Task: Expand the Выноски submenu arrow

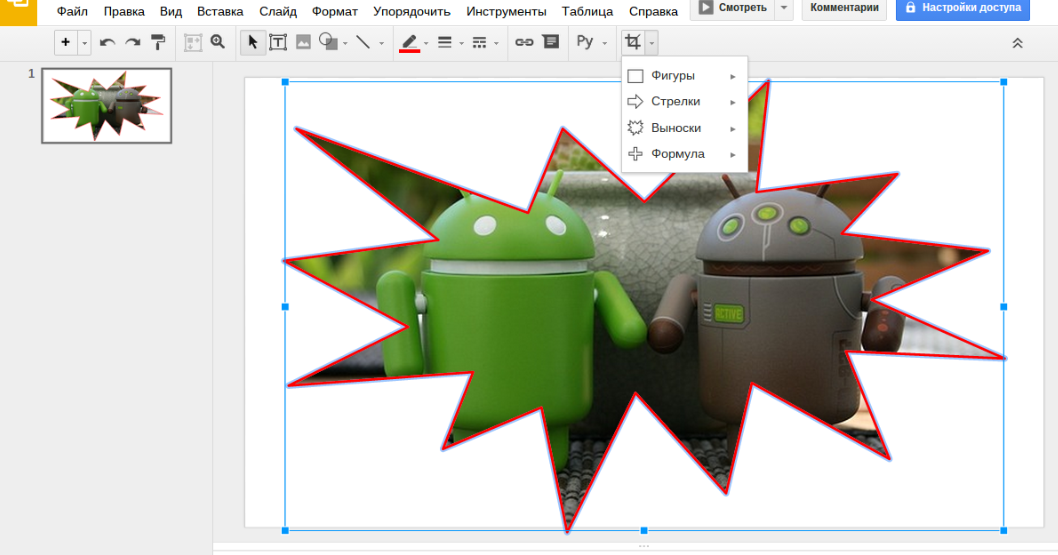Action: (x=733, y=129)
